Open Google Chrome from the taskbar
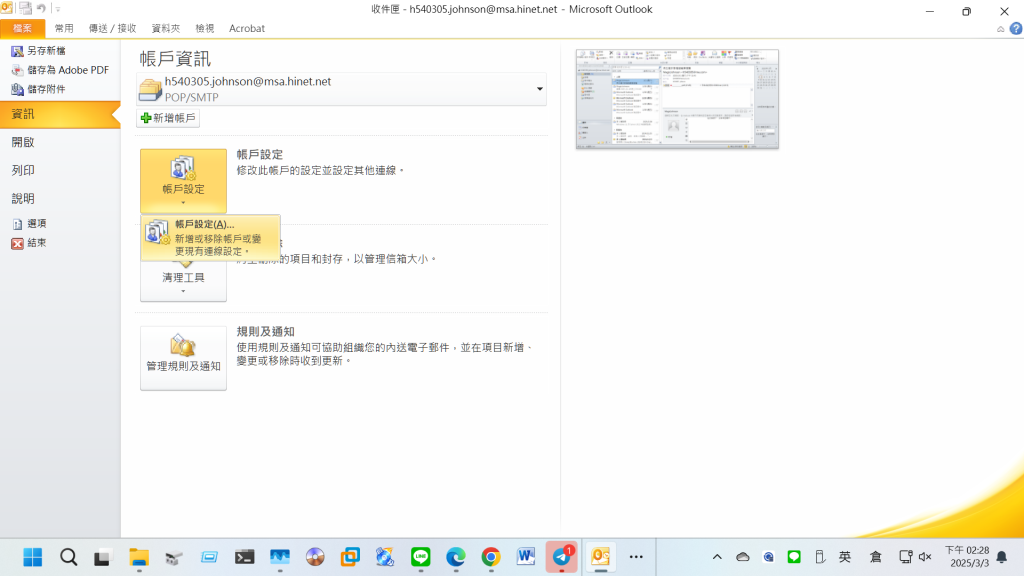 click(x=490, y=557)
